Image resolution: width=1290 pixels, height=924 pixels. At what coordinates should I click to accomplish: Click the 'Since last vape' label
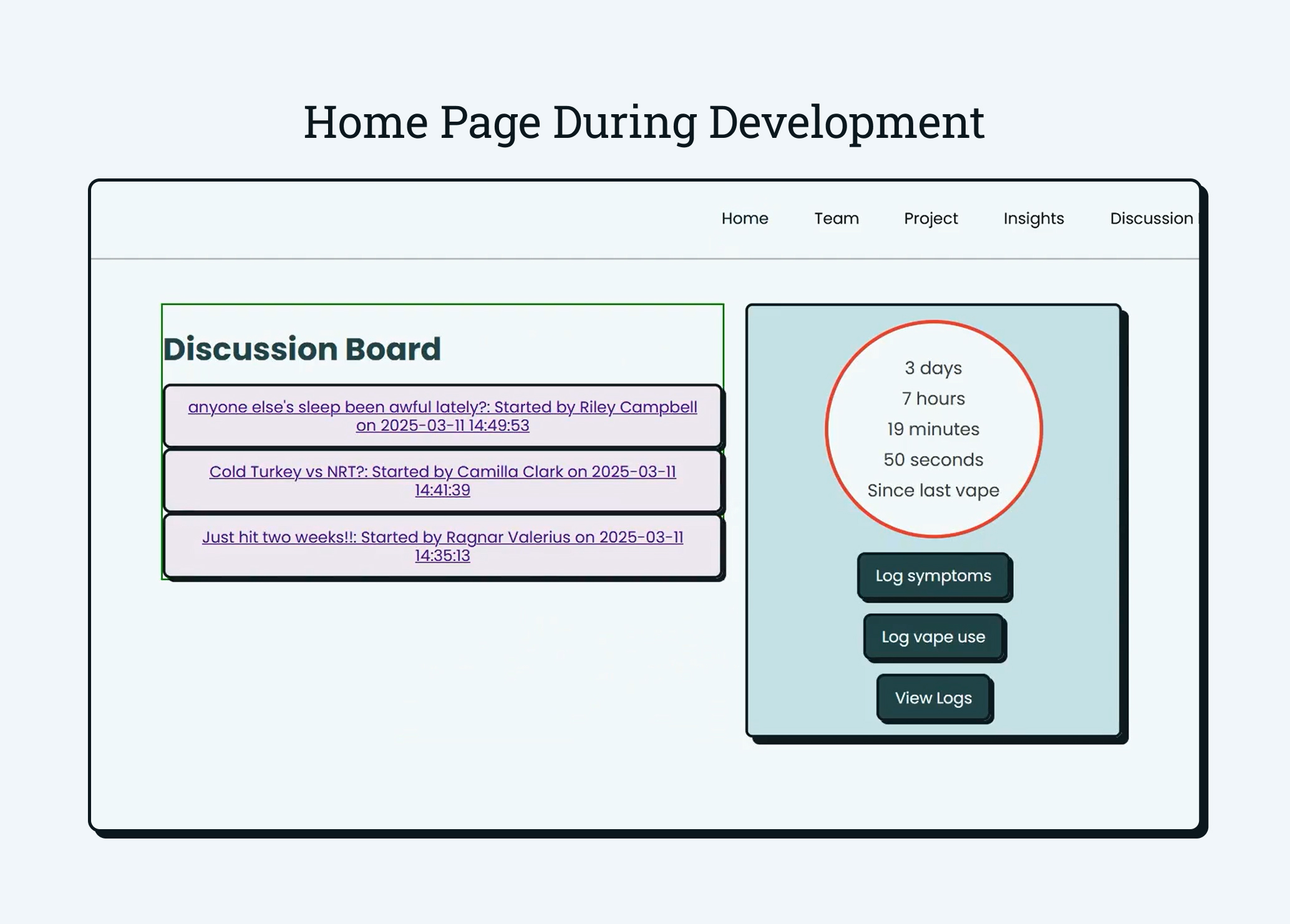click(x=933, y=490)
